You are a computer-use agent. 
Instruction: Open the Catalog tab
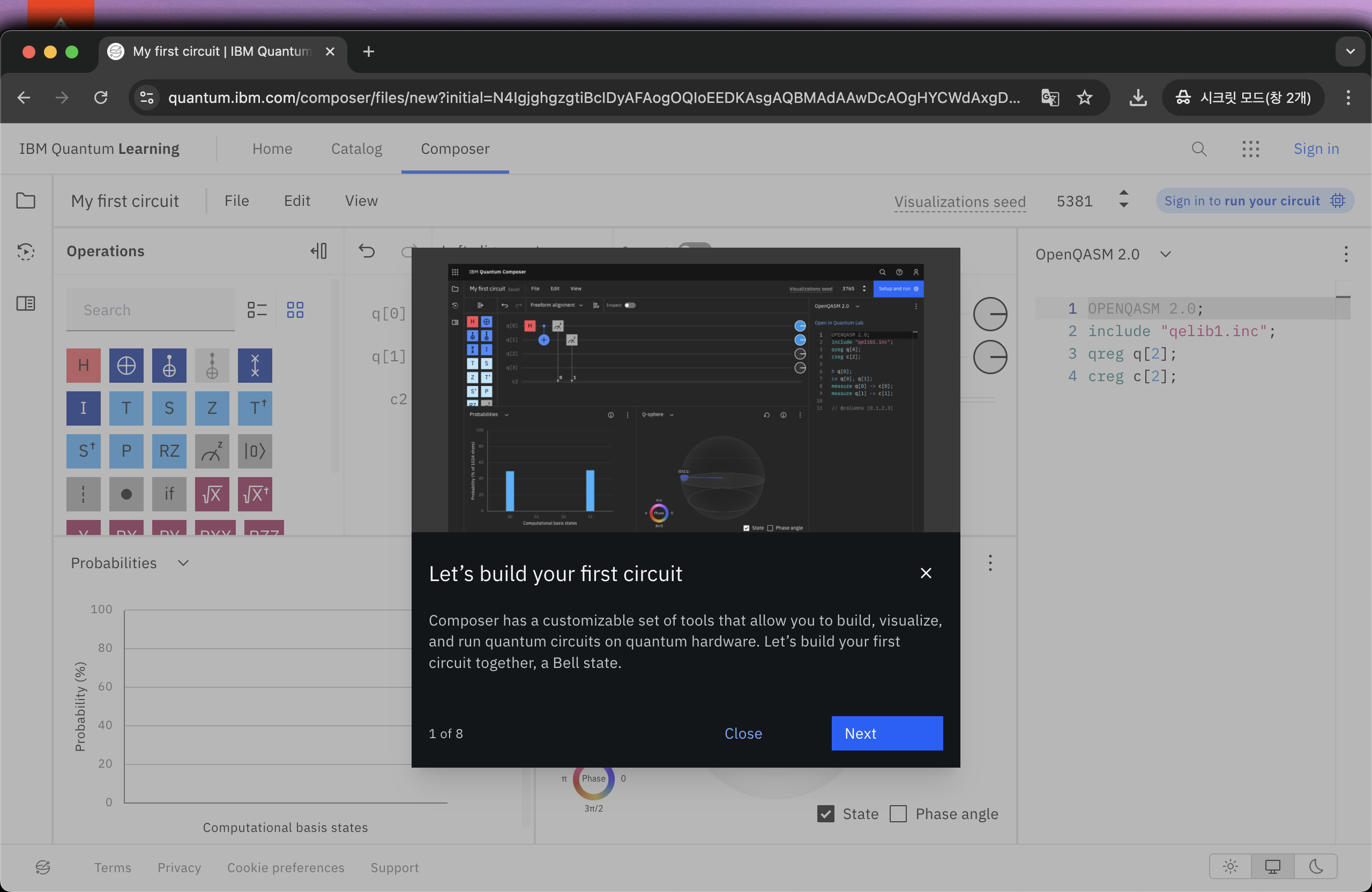click(356, 149)
